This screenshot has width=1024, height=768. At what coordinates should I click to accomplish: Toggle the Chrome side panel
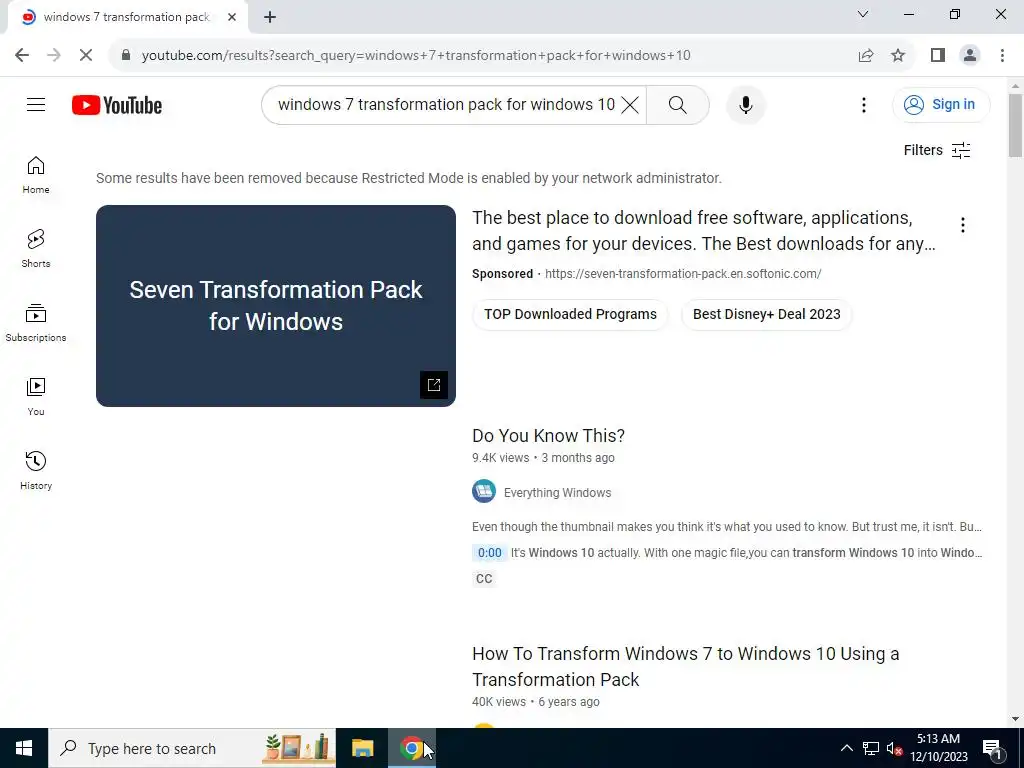point(938,56)
